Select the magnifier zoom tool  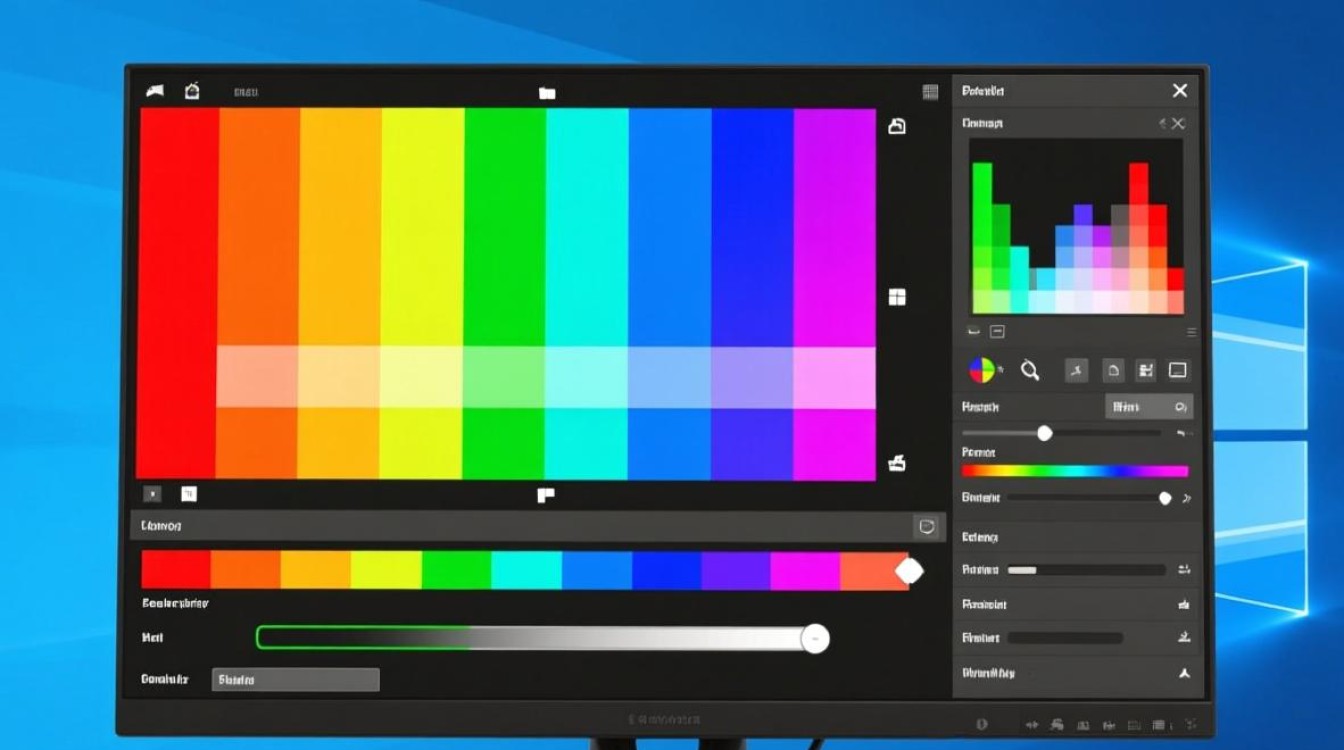[1029, 371]
